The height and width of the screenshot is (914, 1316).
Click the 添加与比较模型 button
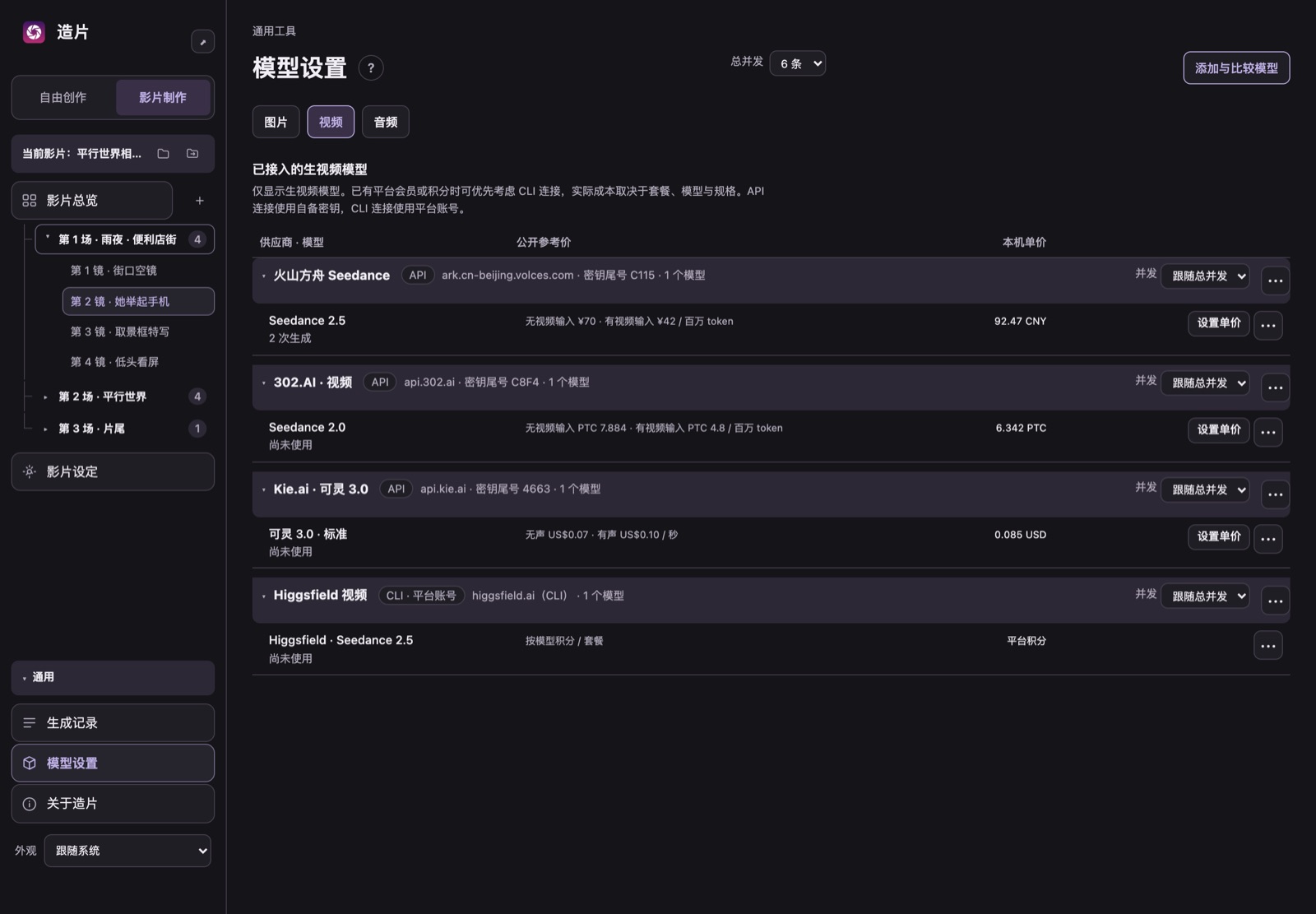pos(1236,68)
